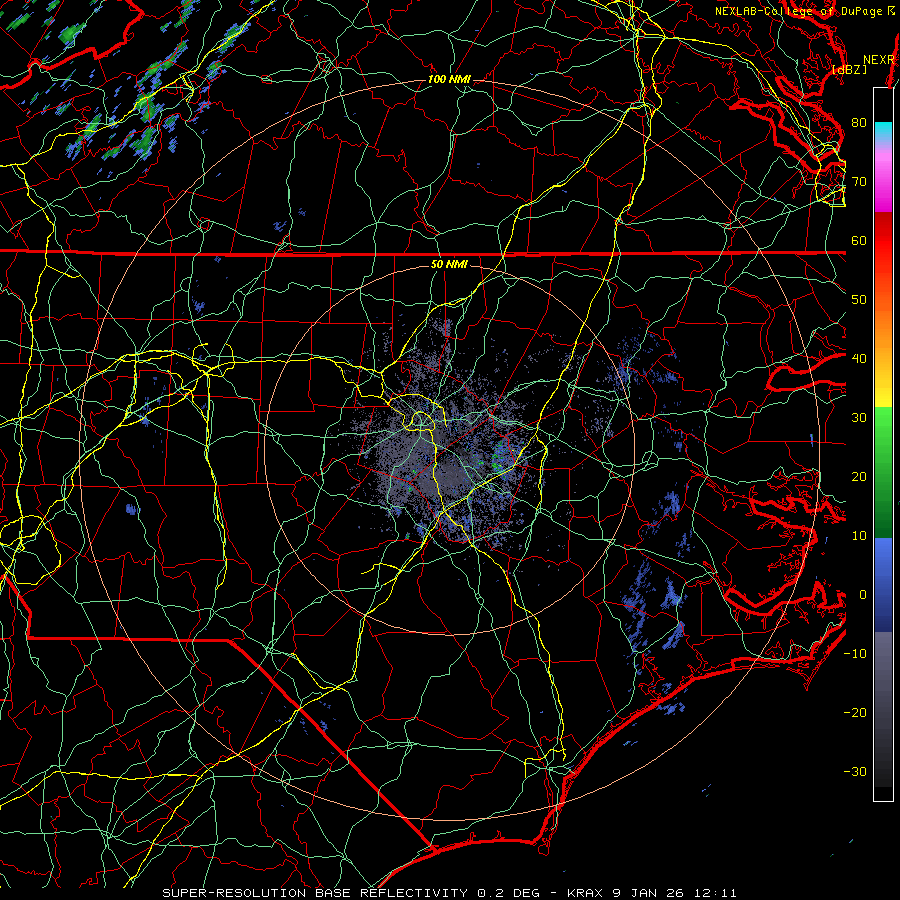The image size is (900, 900).
Task: Click the 70 value on the dBZ scale
Action: pos(859,182)
